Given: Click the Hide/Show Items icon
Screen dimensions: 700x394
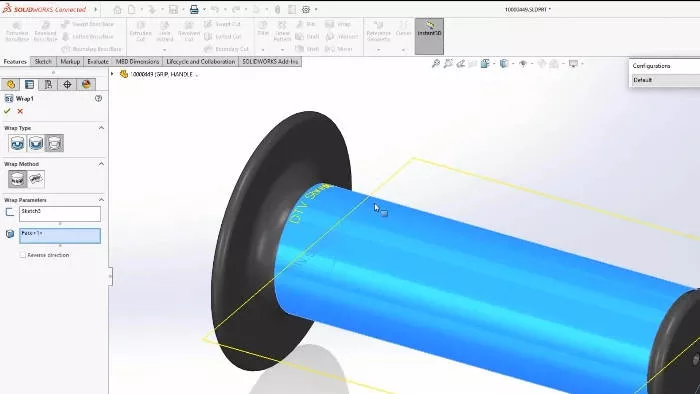Looking at the screenshot, I should (523, 64).
